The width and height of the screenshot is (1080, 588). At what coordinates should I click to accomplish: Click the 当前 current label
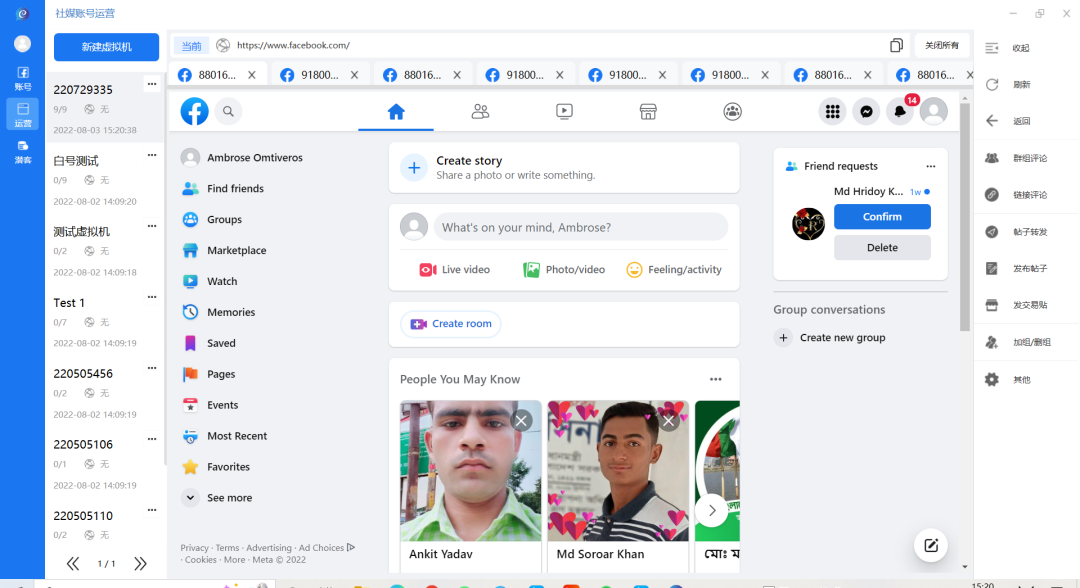pos(191,46)
